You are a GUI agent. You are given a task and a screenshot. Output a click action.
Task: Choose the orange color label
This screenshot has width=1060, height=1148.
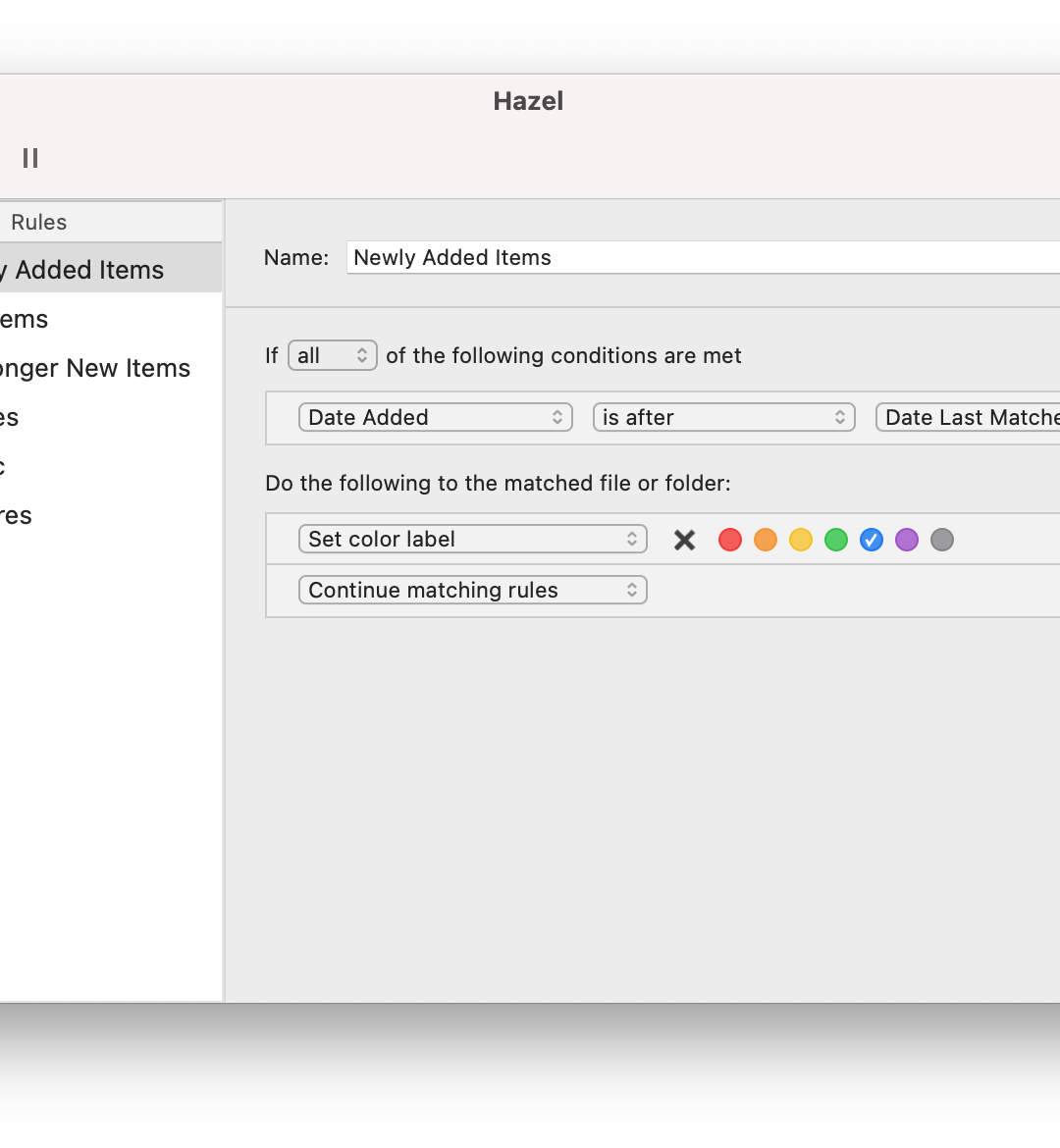(765, 541)
